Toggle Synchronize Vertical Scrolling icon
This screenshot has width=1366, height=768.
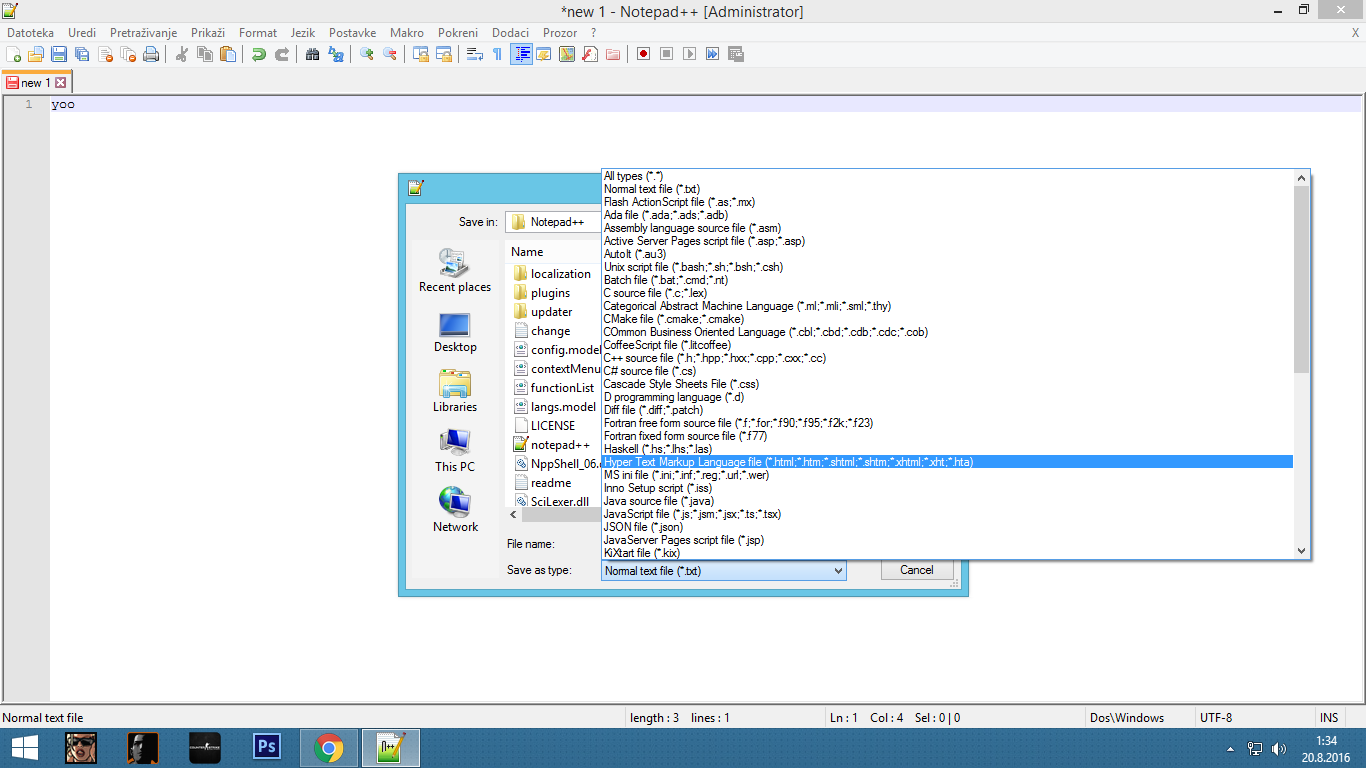421,54
